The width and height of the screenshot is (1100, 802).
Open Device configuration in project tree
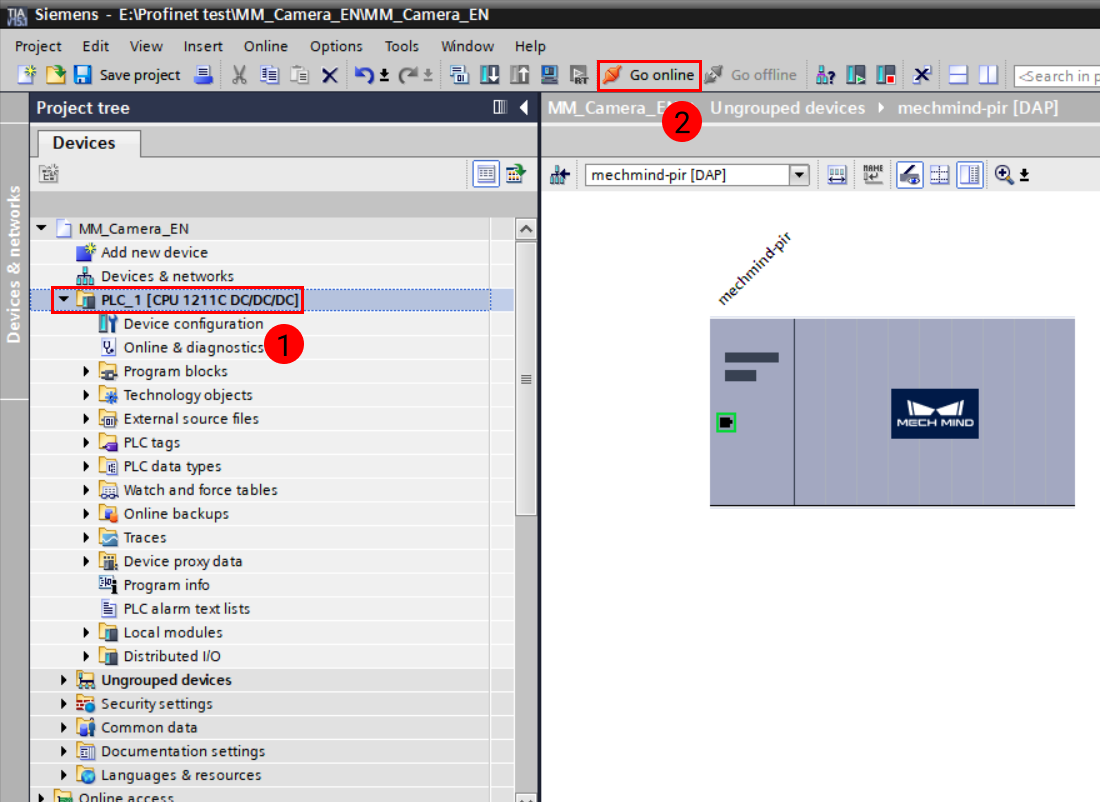(x=192, y=324)
